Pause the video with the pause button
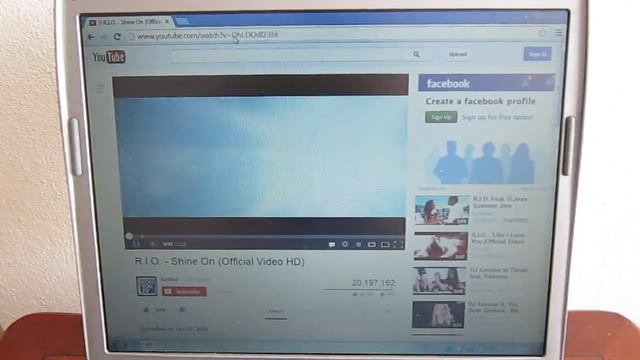 136,244
